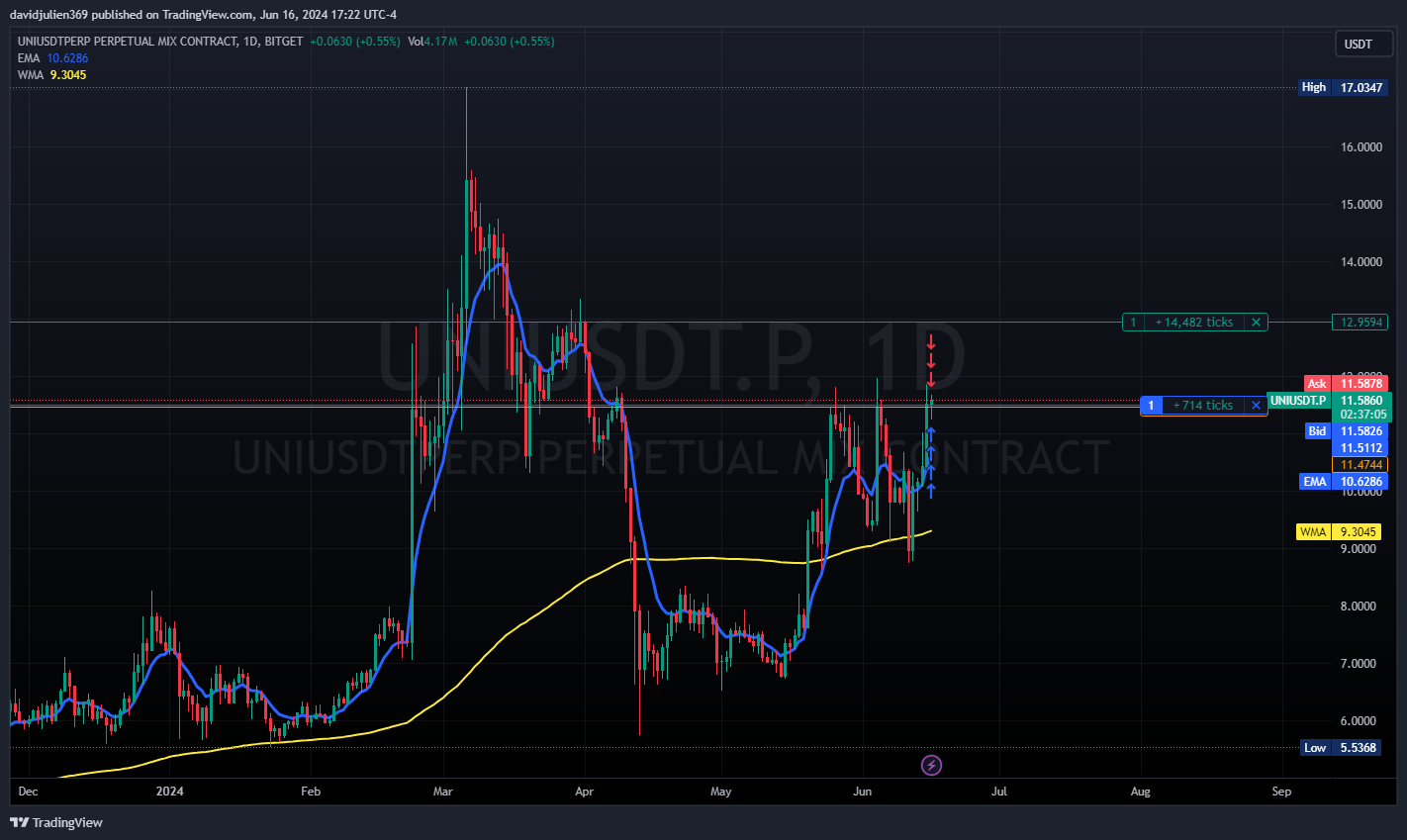Click the BITGET exchange name in title
The width and height of the screenshot is (1407, 840).
click(x=283, y=42)
